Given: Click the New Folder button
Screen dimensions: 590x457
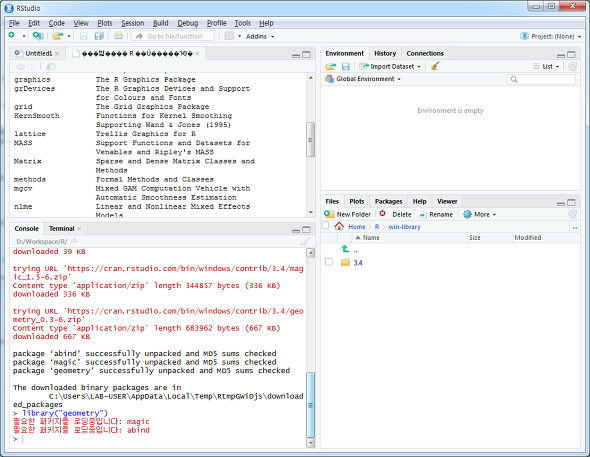Looking at the screenshot, I should [347, 214].
